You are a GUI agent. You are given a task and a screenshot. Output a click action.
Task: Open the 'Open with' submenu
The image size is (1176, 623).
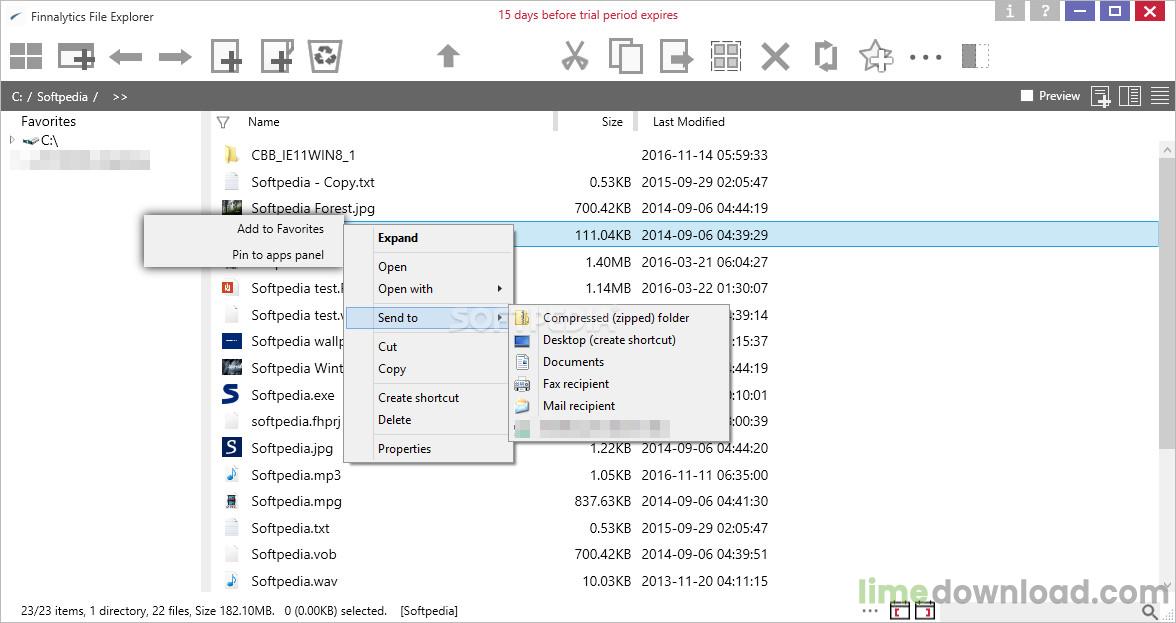[x=429, y=289]
